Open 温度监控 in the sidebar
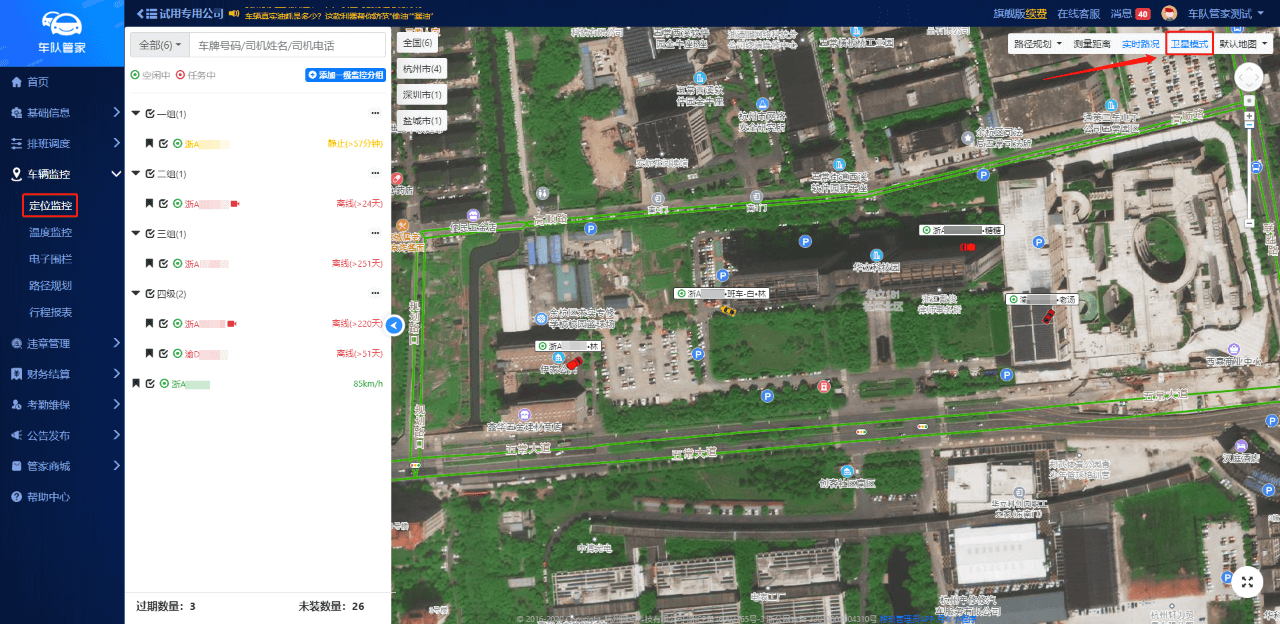Viewport: 1280px width, 624px height. click(x=50, y=233)
